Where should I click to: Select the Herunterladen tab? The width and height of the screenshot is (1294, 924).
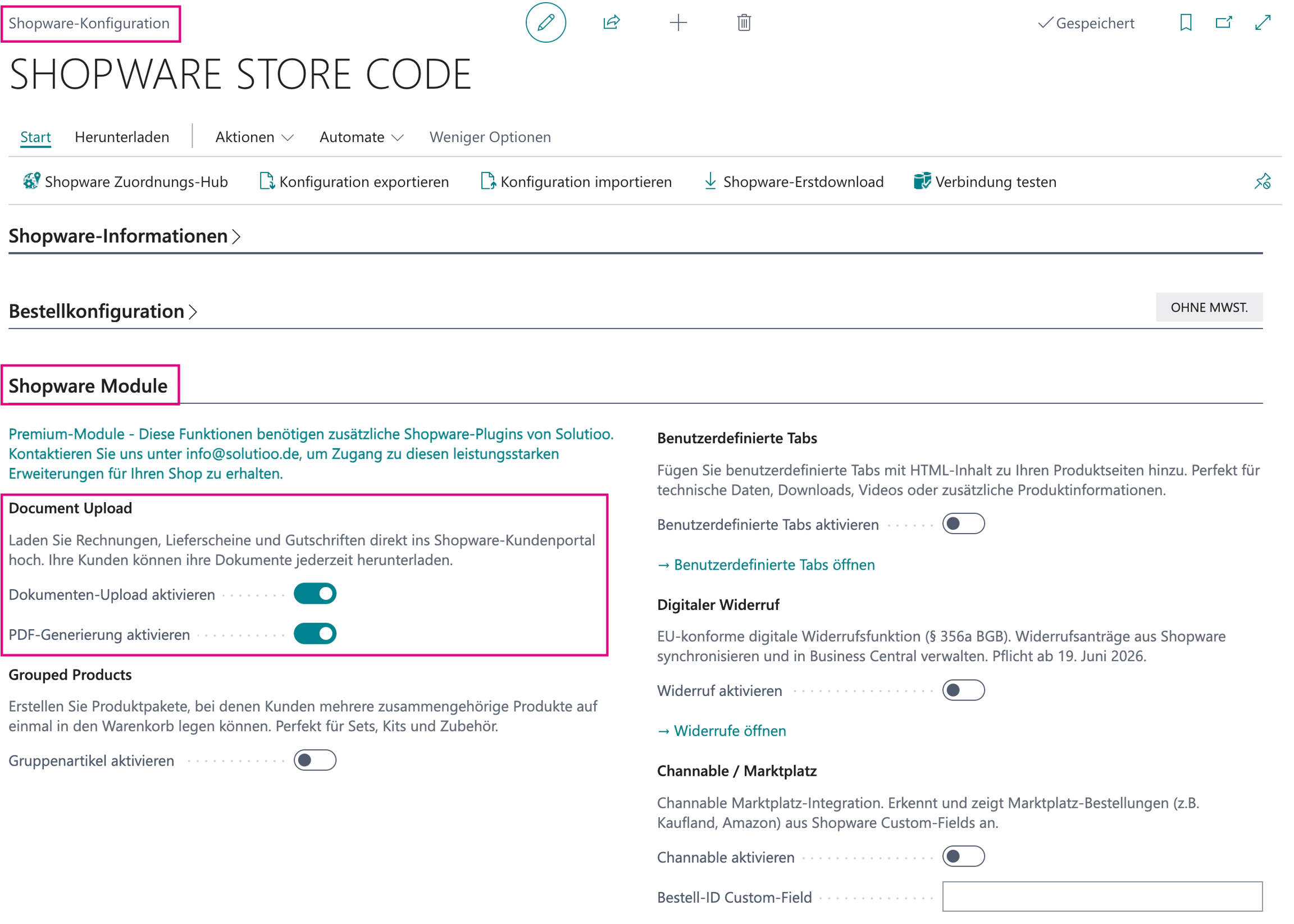[x=122, y=137]
